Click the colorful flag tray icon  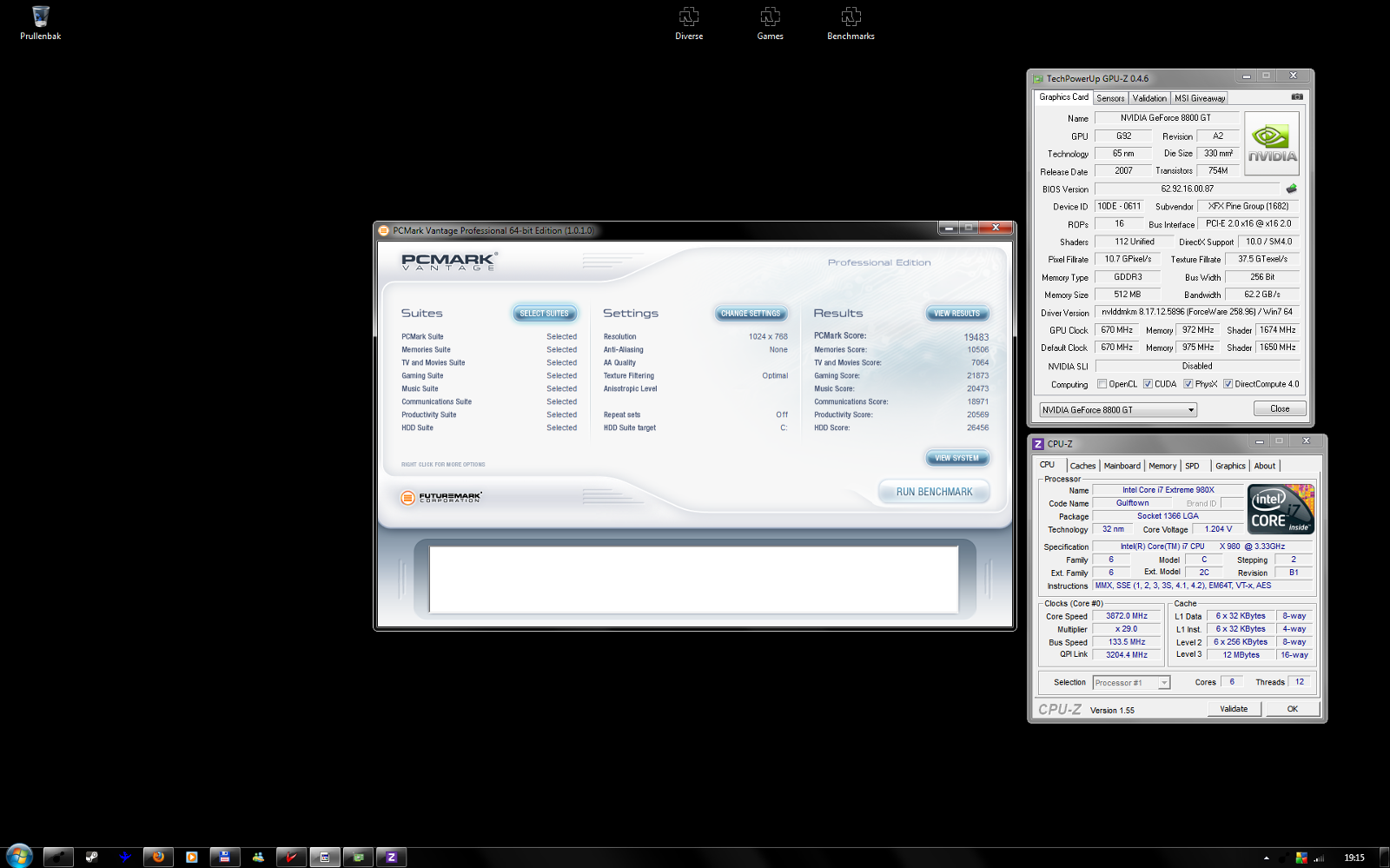pyautogui.click(x=1301, y=858)
